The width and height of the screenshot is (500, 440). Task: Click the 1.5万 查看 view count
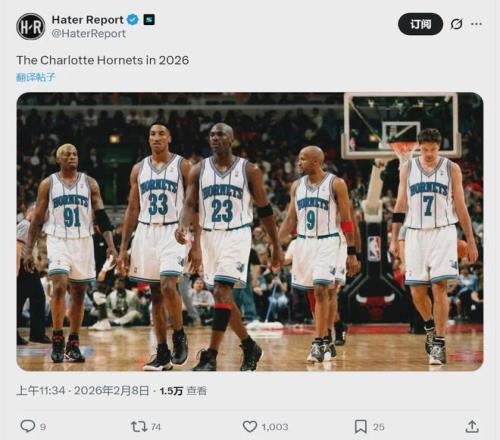183,391
